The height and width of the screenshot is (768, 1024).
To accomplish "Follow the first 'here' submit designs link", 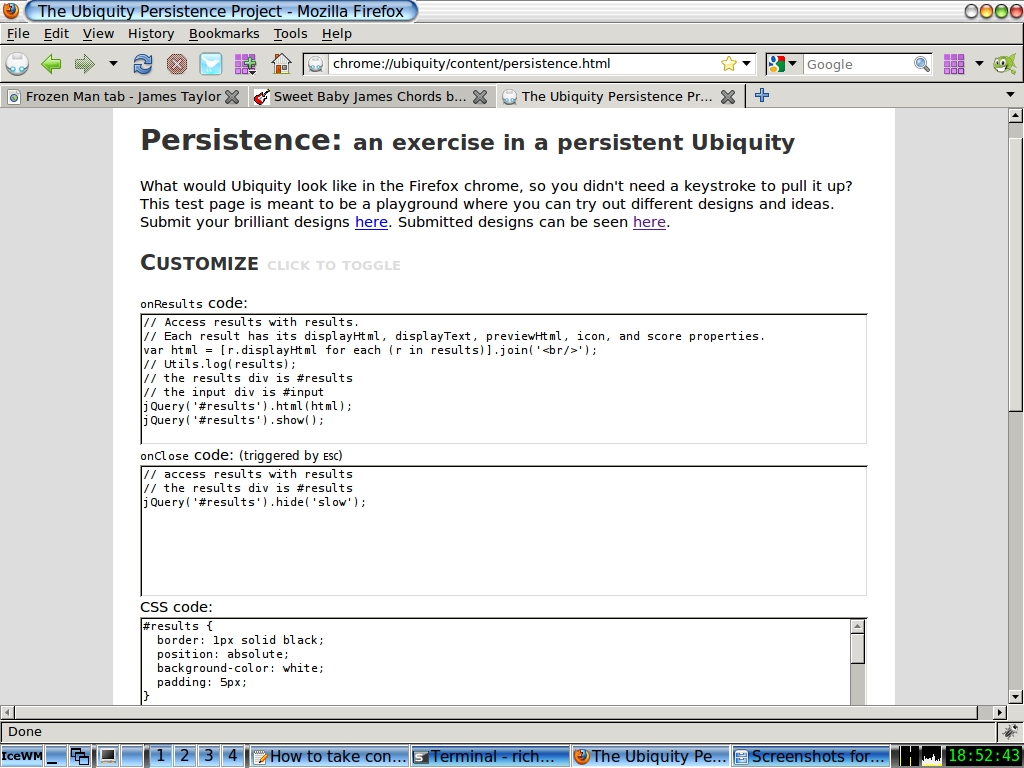I will pos(371,222).
